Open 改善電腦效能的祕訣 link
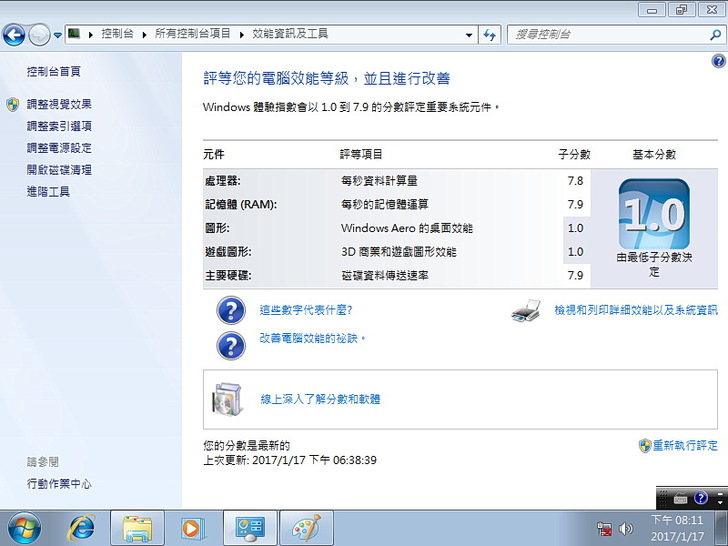The height and width of the screenshot is (546, 728). point(312,338)
